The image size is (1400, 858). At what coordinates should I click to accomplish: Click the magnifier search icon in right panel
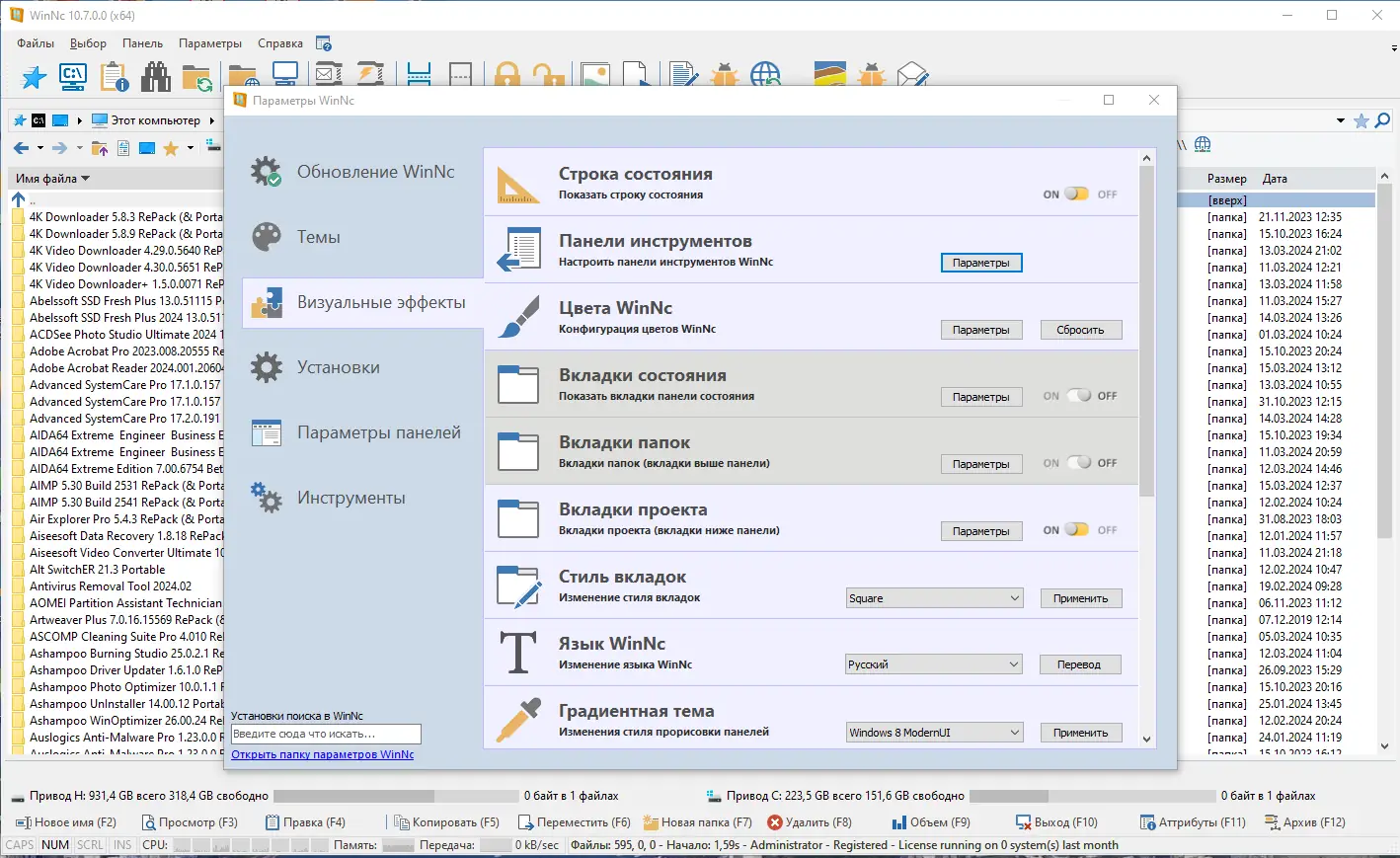pyautogui.click(x=1382, y=120)
